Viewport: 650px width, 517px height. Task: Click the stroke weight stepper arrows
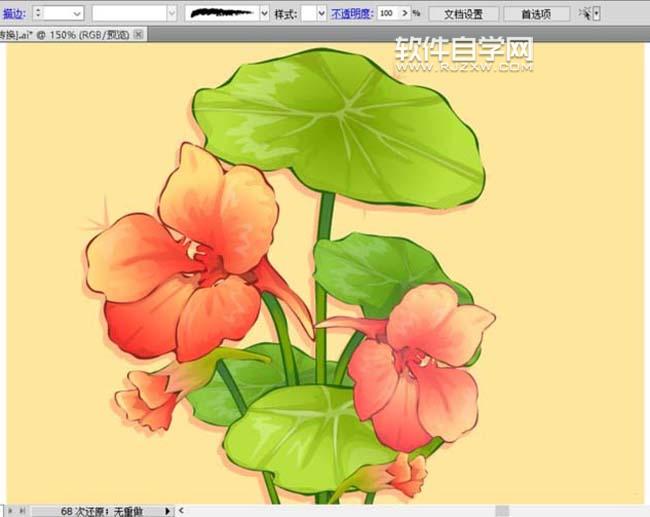[39, 14]
